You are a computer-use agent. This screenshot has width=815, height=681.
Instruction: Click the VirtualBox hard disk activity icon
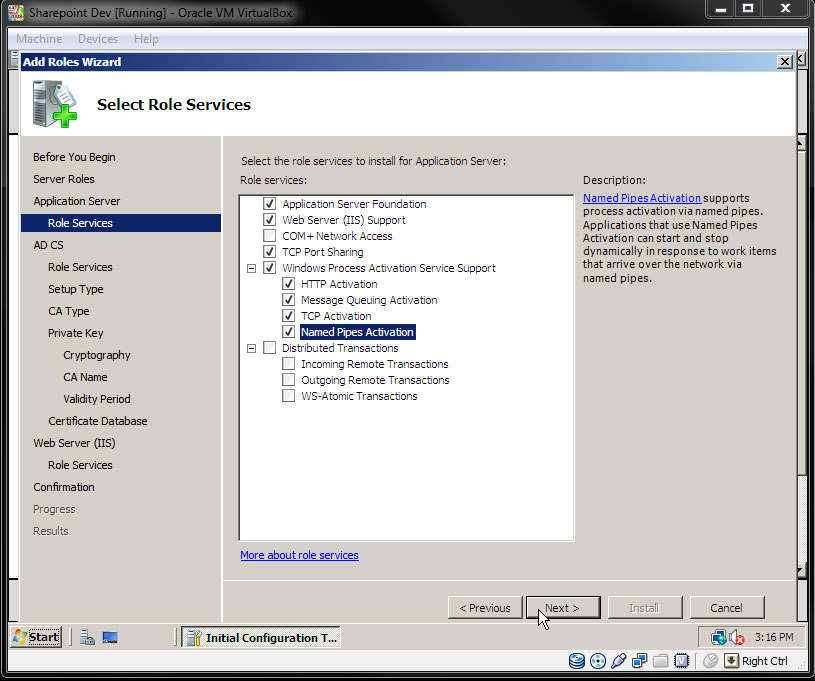click(576, 661)
